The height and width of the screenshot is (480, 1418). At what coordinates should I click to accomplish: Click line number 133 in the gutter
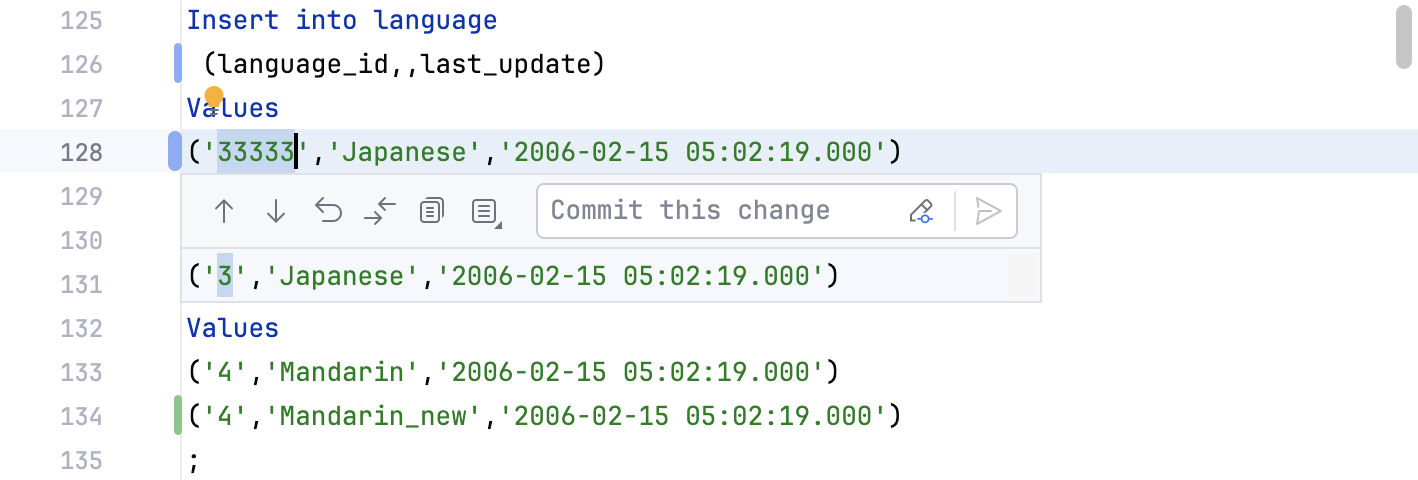pos(81,372)
